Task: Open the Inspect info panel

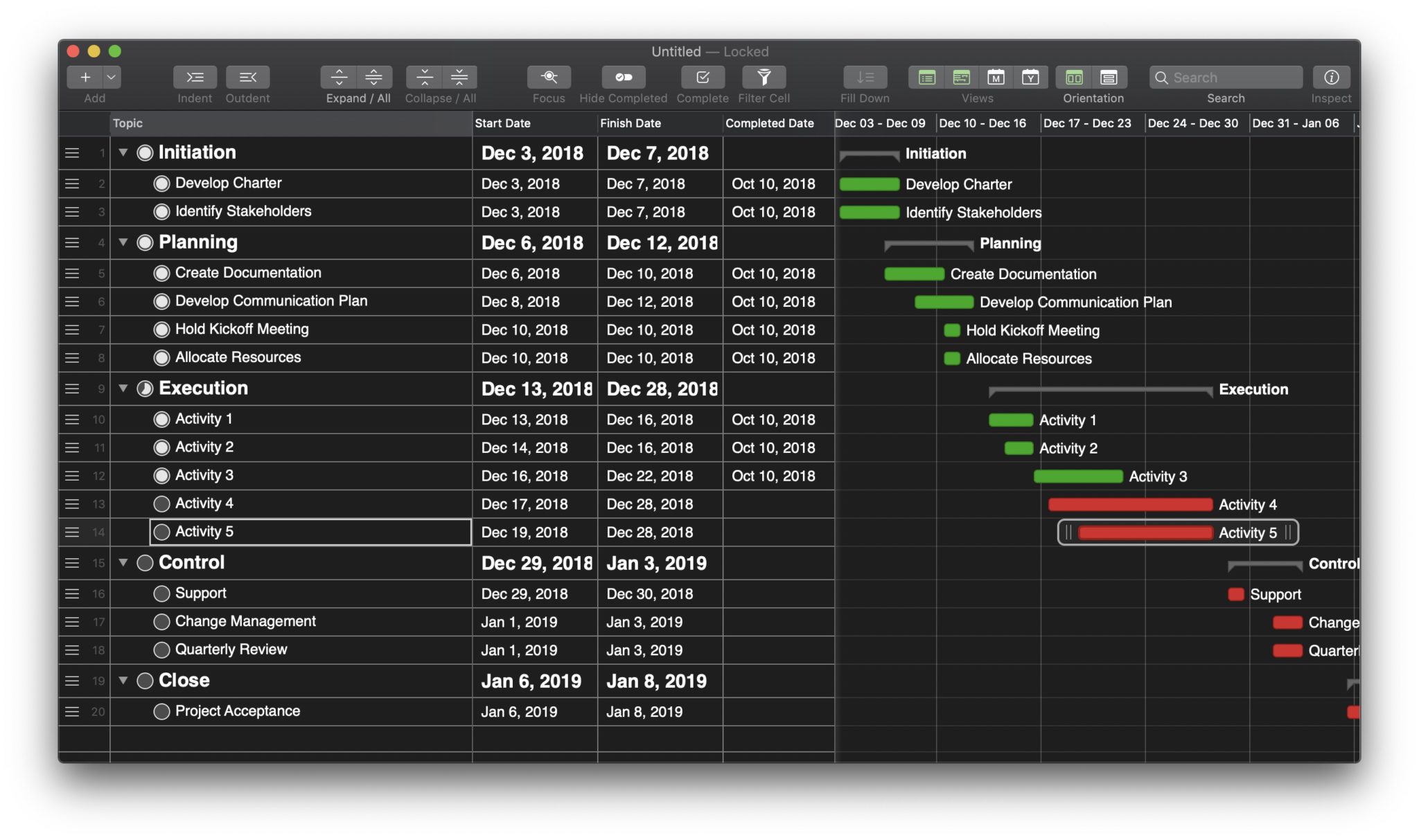Action: pyautogui.click(x=1331, y=77)
